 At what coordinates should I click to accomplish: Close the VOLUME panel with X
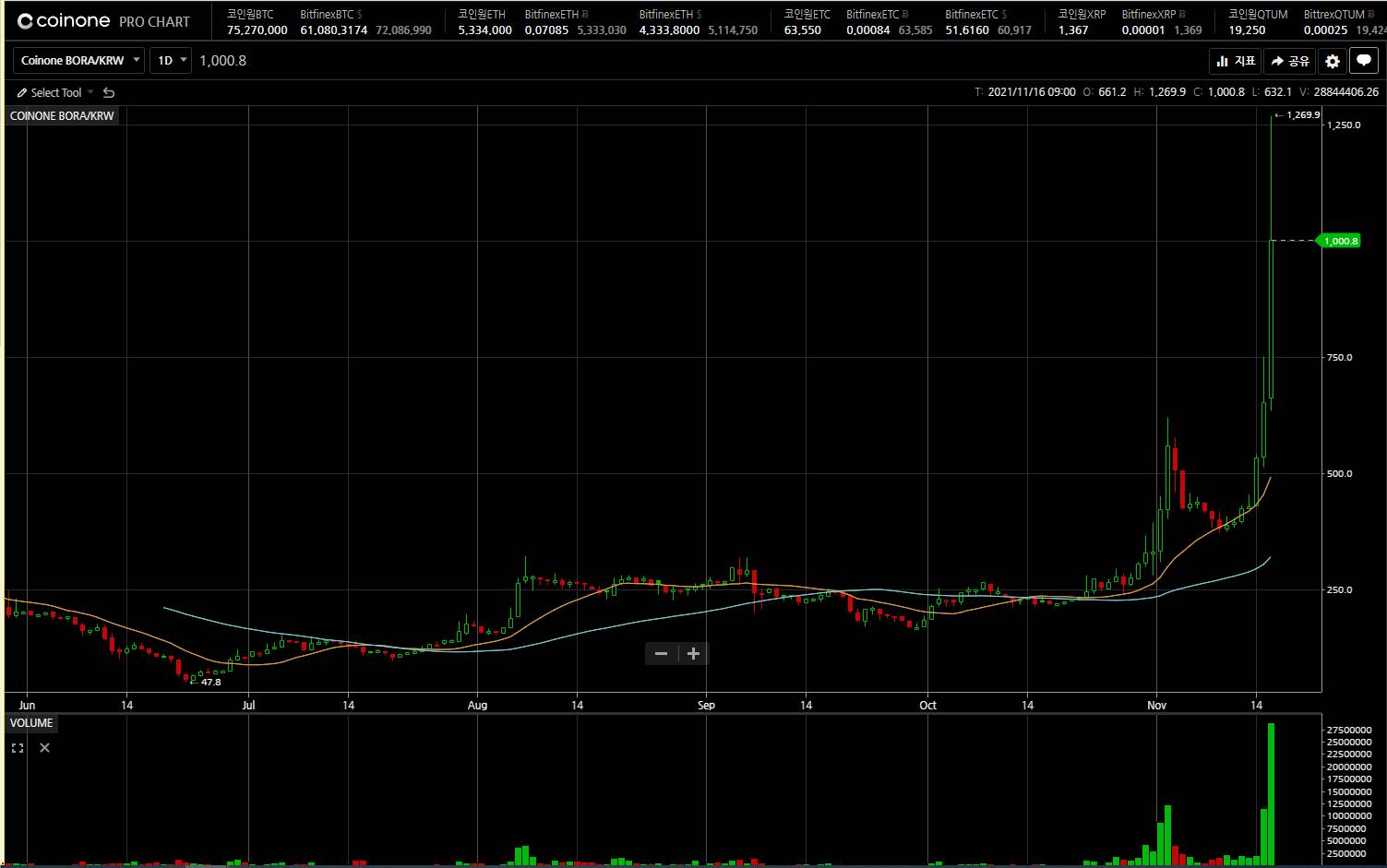click(x=44, y=748)
